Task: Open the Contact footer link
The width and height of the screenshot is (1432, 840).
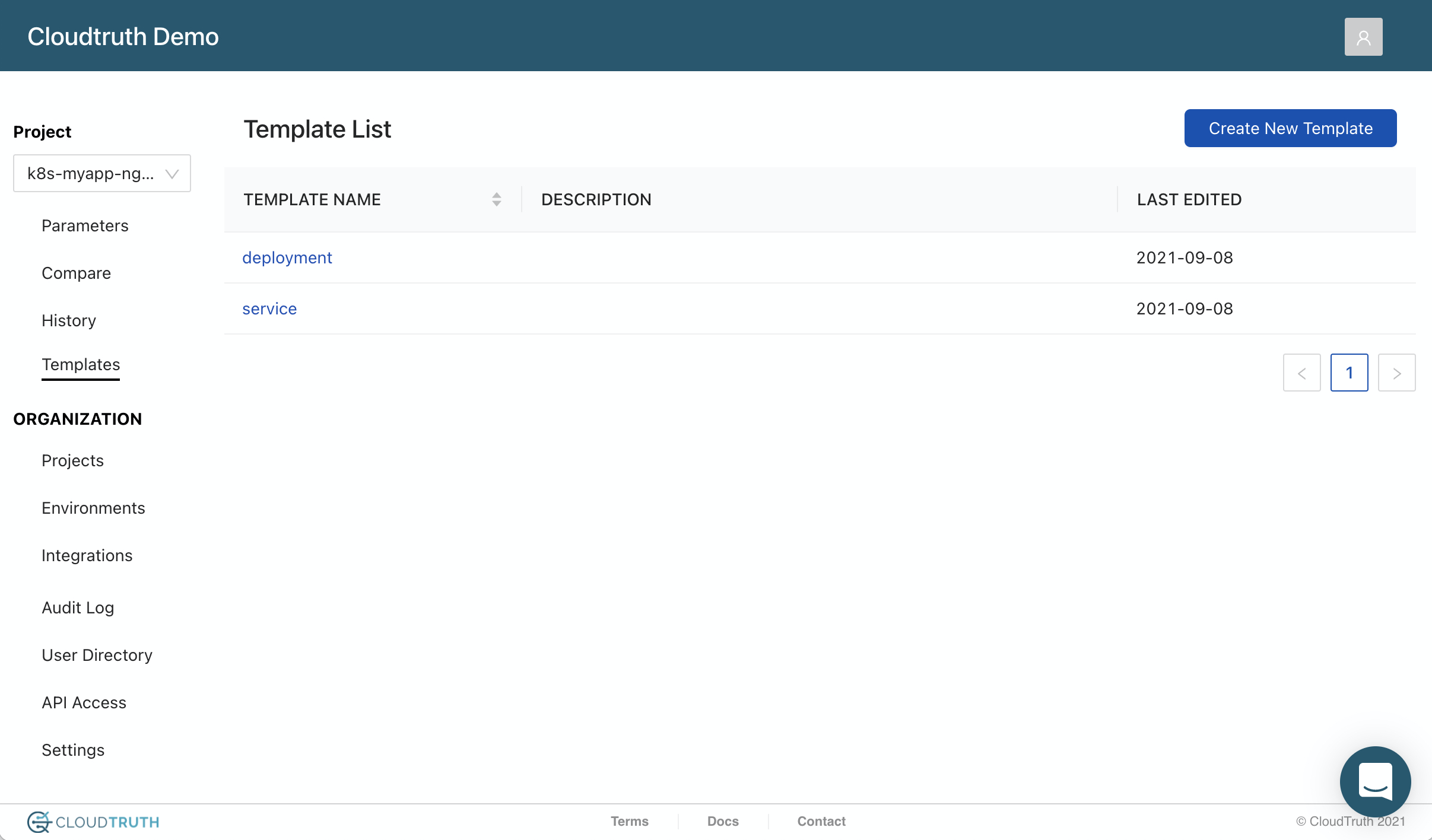Action: tap(821, 821)
